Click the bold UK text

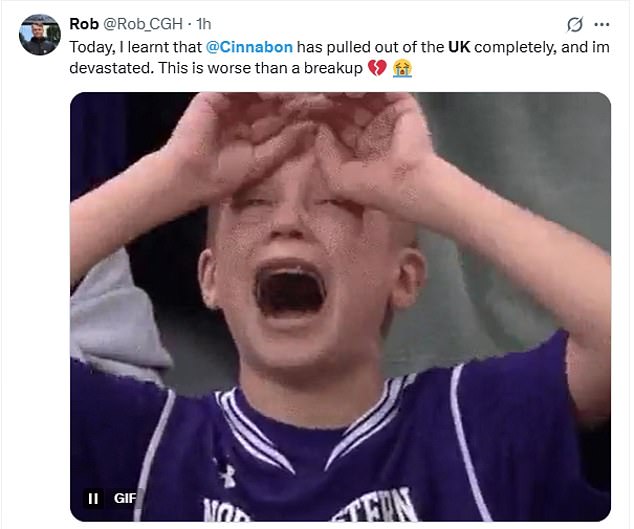(459, 47)
